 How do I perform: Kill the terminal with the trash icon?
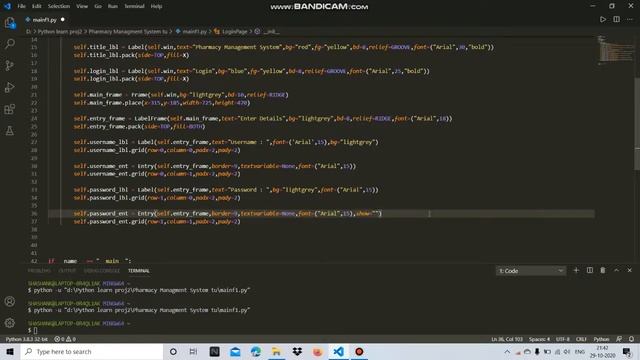point(603,270)
